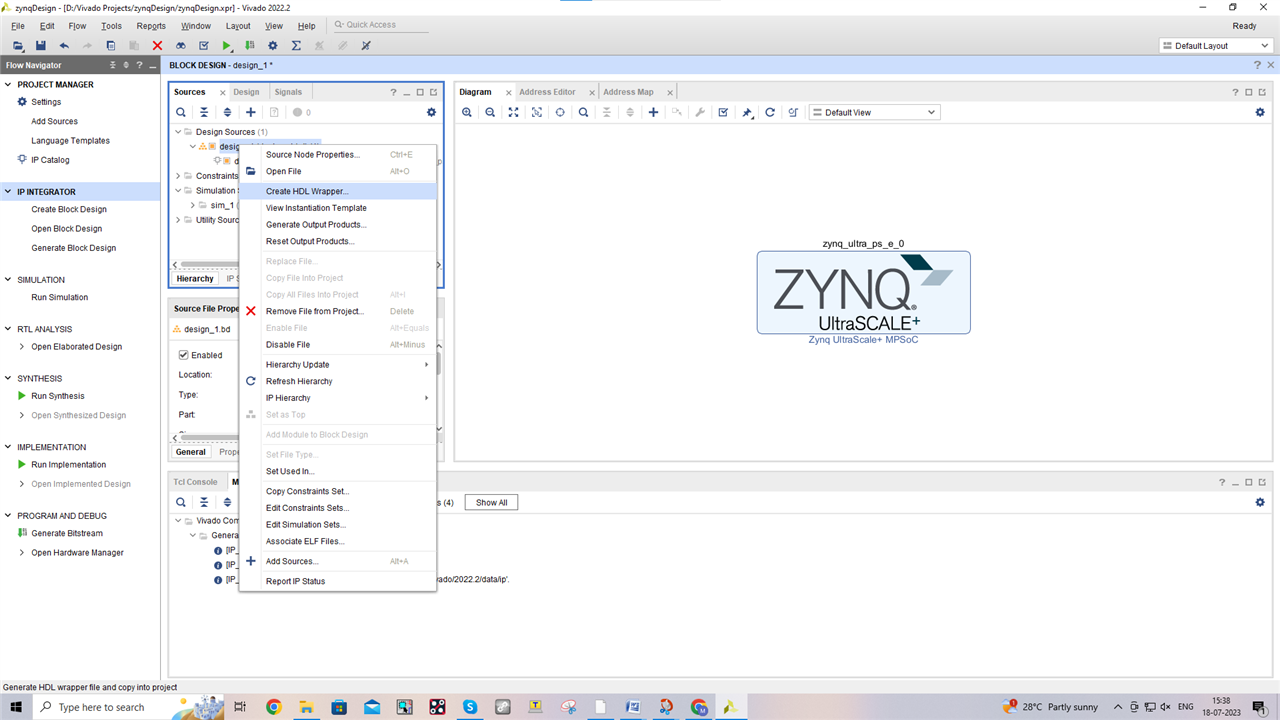The image size is (1280, 720).
Task: Expand the Constraints tree node
Action: pos(178,176)
